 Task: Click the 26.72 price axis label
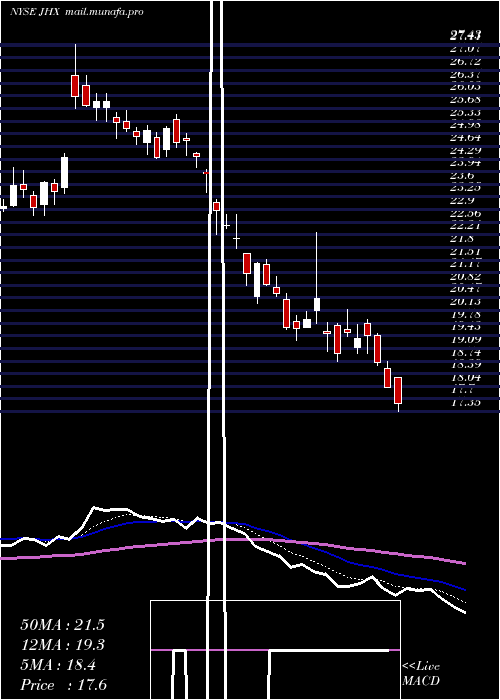[x=465, y=61]
